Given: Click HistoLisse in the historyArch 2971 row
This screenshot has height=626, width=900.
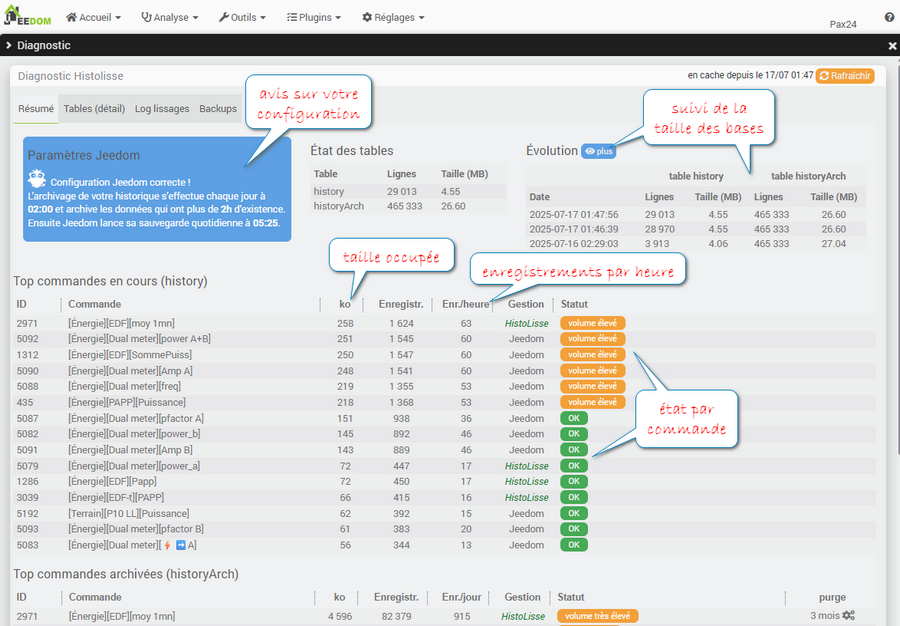Looking at the screenshot, I should 523,616.
